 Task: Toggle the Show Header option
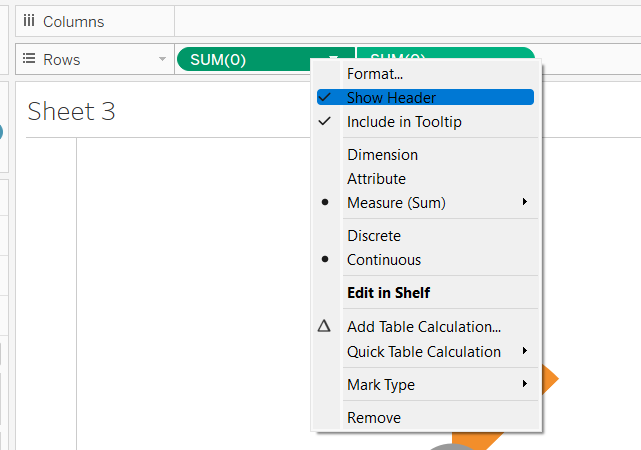click(x=391, y=97)
